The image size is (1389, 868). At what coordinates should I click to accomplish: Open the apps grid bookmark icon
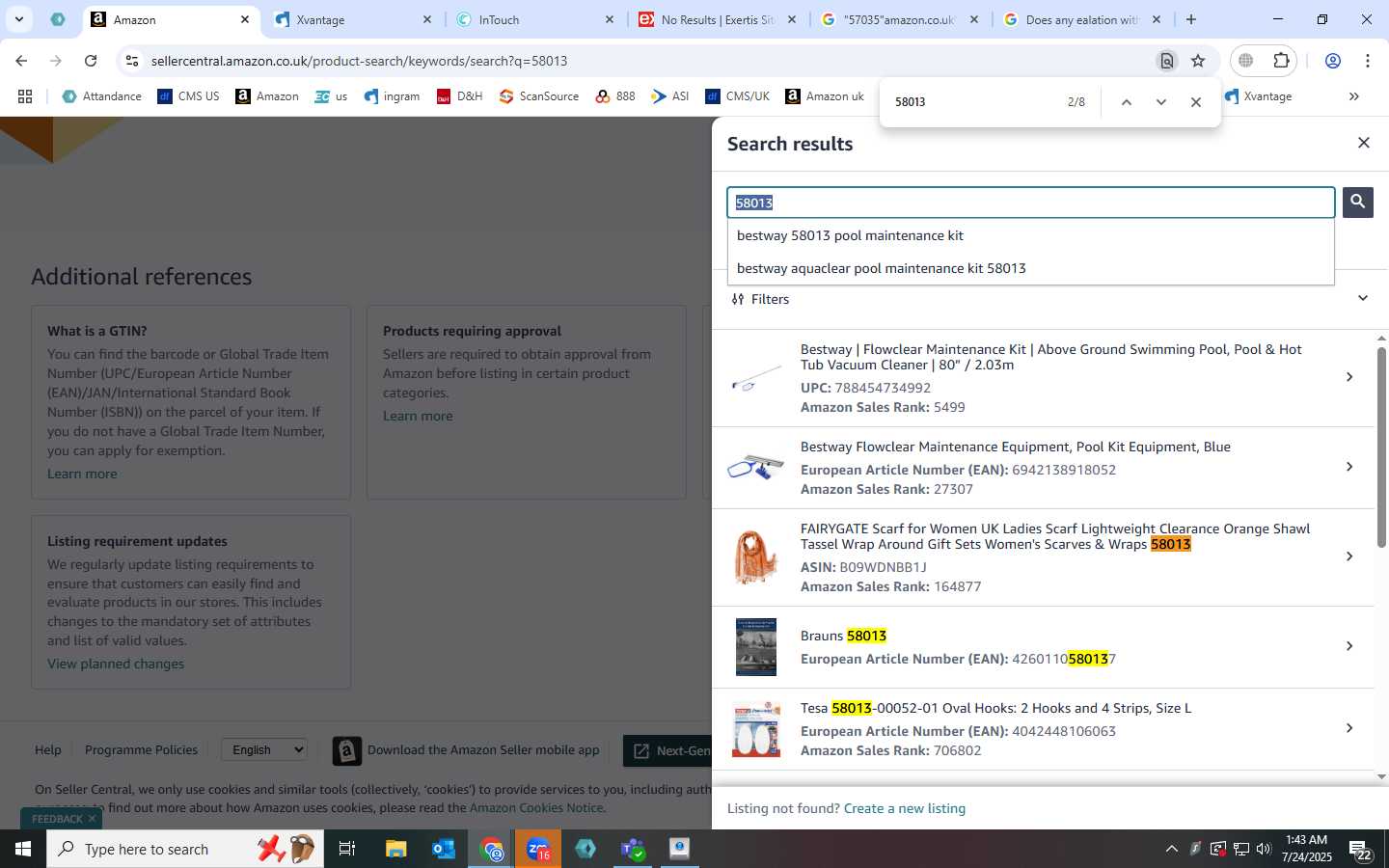coord(25,96)
